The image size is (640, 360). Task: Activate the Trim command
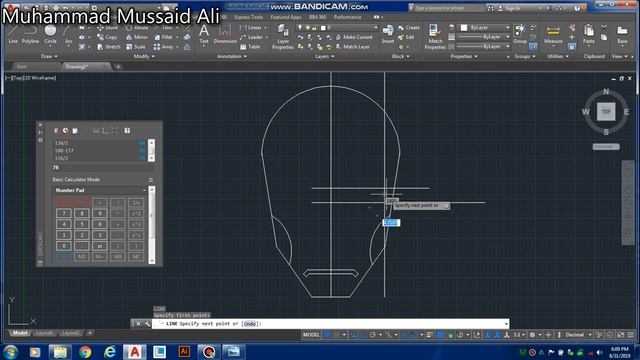164,28
